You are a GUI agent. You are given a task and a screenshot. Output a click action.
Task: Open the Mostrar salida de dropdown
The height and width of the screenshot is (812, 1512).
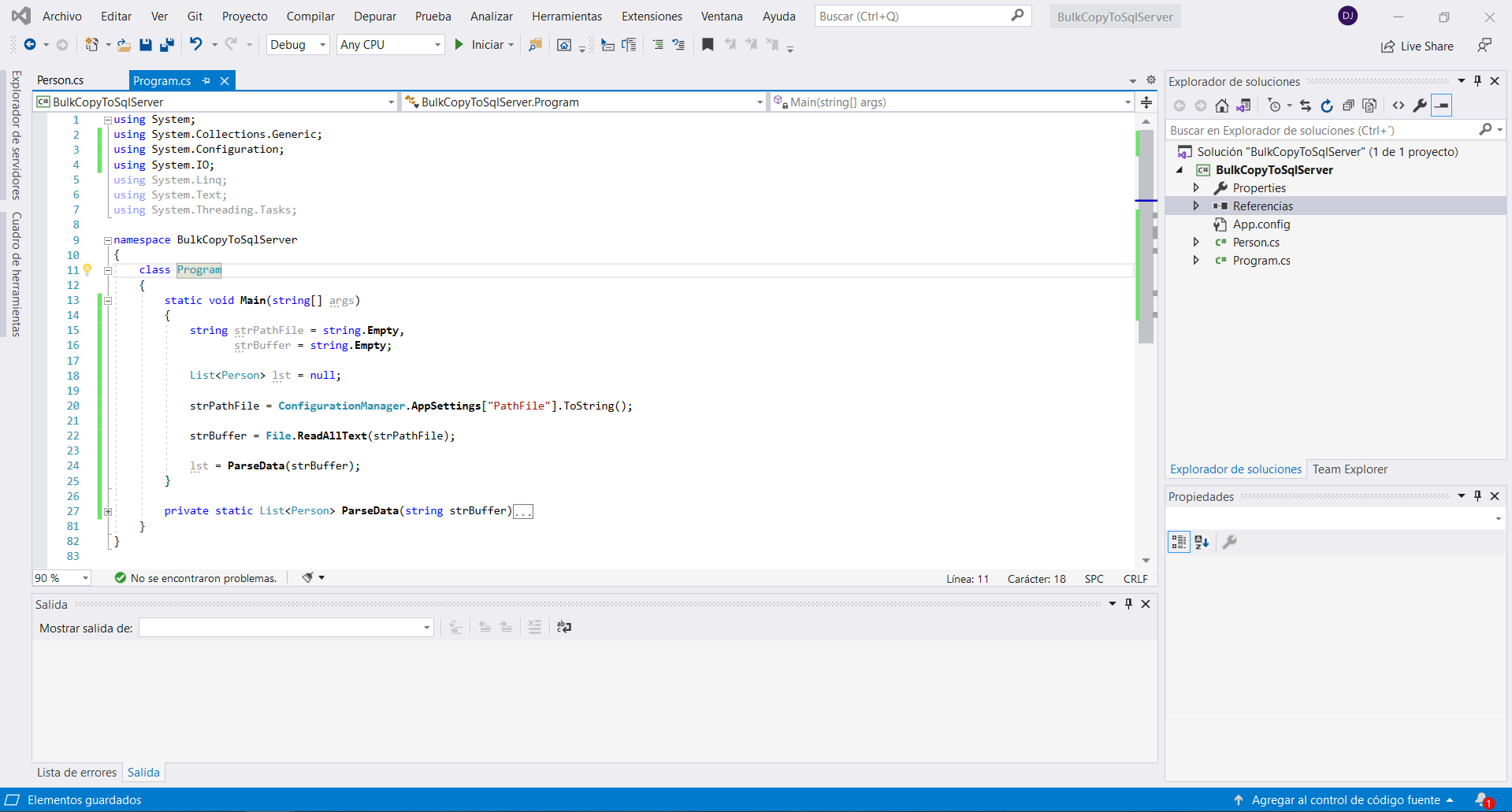click(x=286, y=628)
